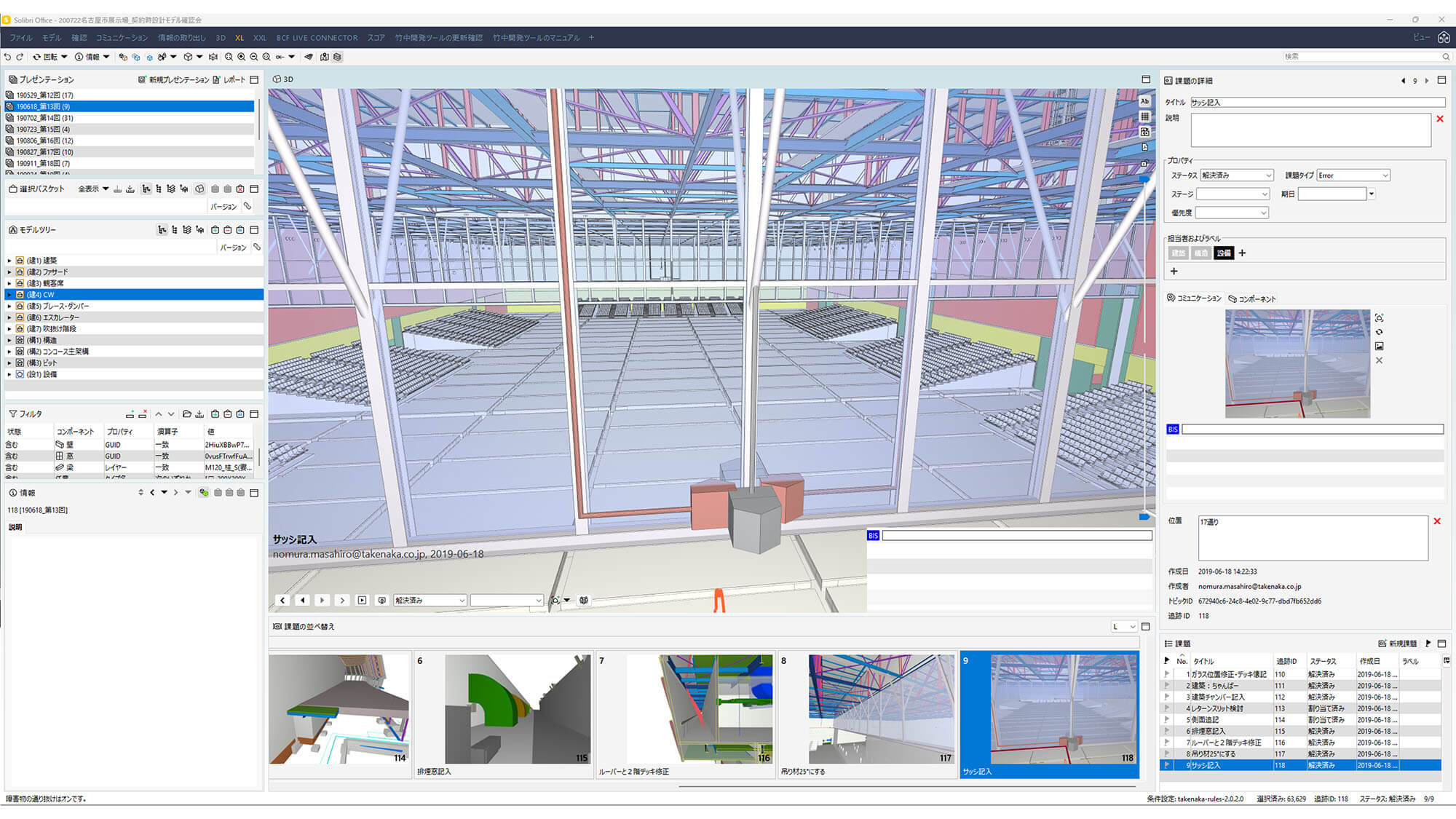Click the redo arrow icon
Screen dimensions: 1456x819
[x=20, y=57]
